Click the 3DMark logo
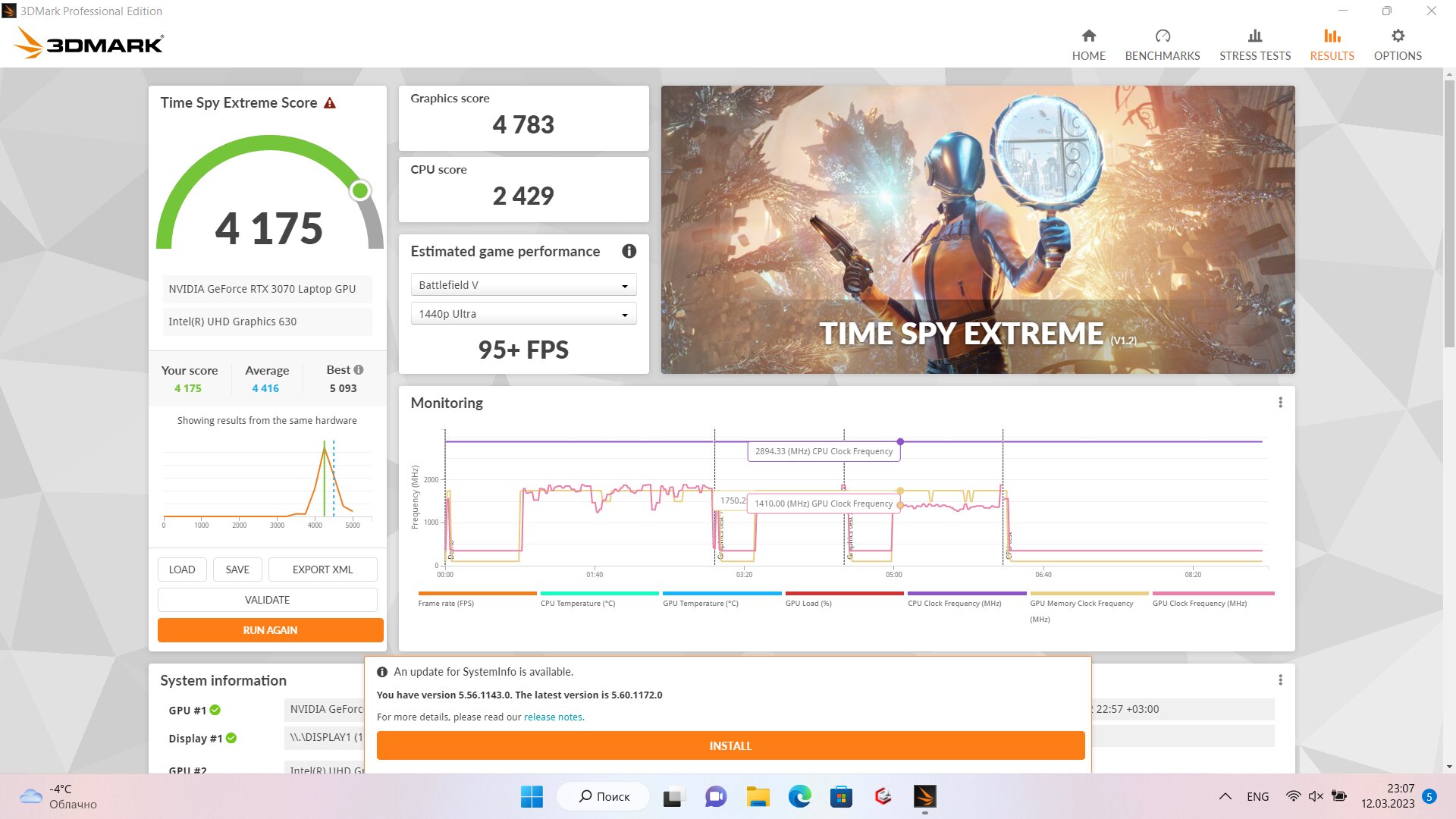 pos(89,43)
